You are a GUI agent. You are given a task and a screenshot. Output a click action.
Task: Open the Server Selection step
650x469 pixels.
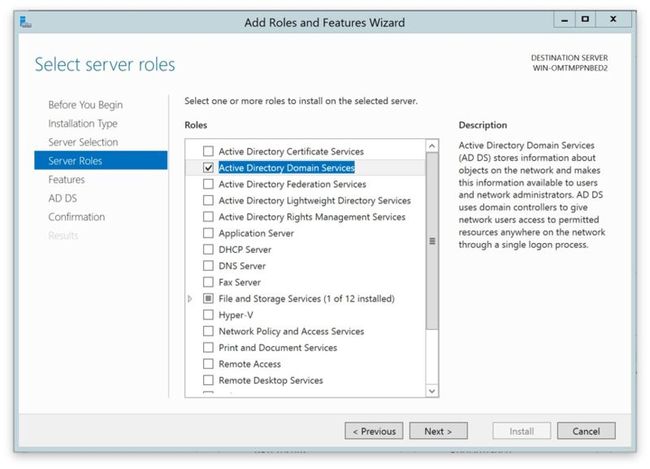pyautogui.click(x=83, y=142)
